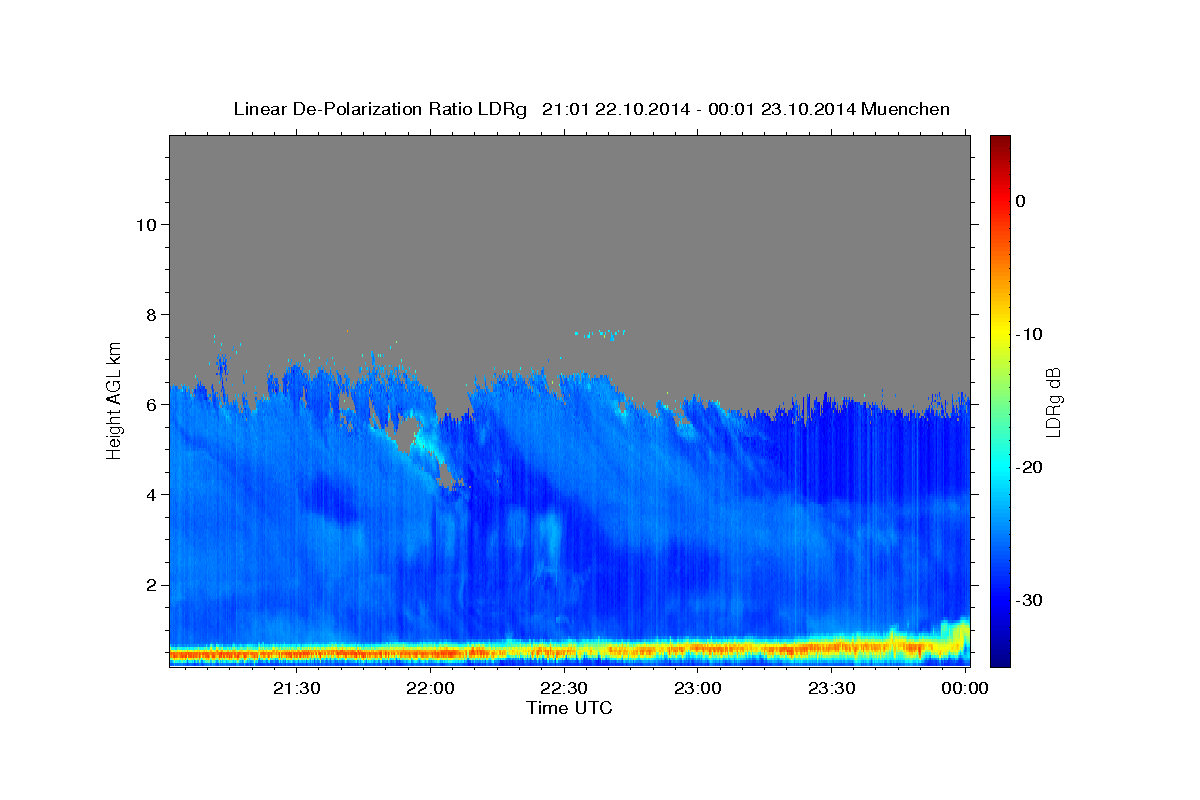Click the '23:00' time axis label
The width and height of the screenshot is (1200, 800).
(x=698, y=688)
